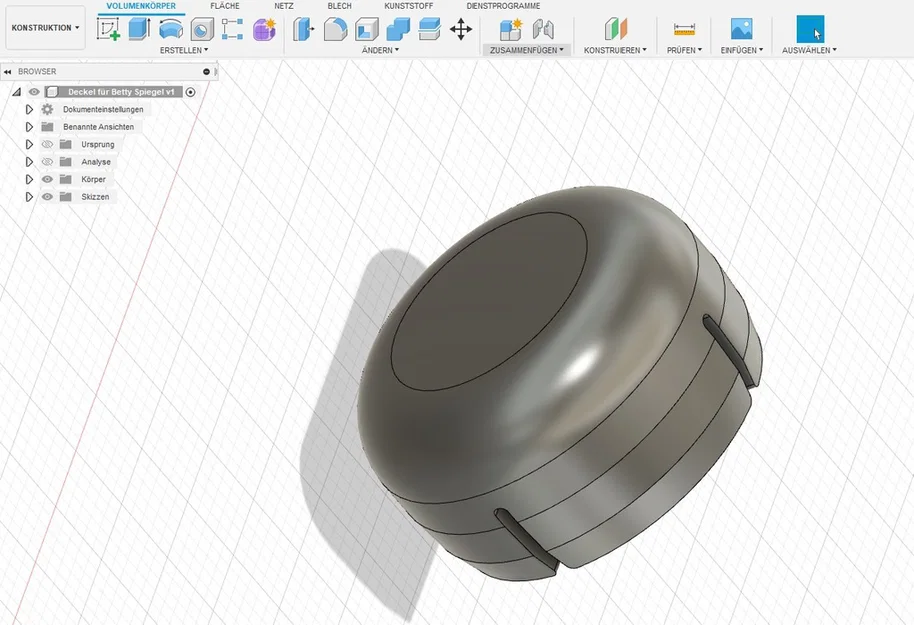Viewport: 914px width, 625px height.
Task: Select the Press Pull tool
Action: click(303, 29)
